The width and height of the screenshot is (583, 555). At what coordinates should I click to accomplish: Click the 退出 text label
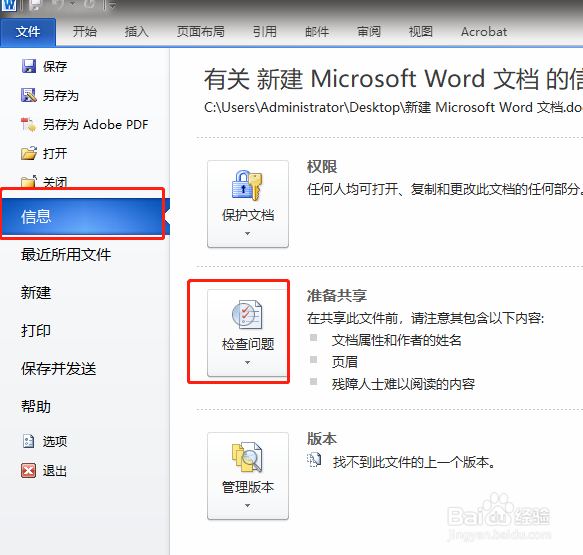tap(55, 471)
